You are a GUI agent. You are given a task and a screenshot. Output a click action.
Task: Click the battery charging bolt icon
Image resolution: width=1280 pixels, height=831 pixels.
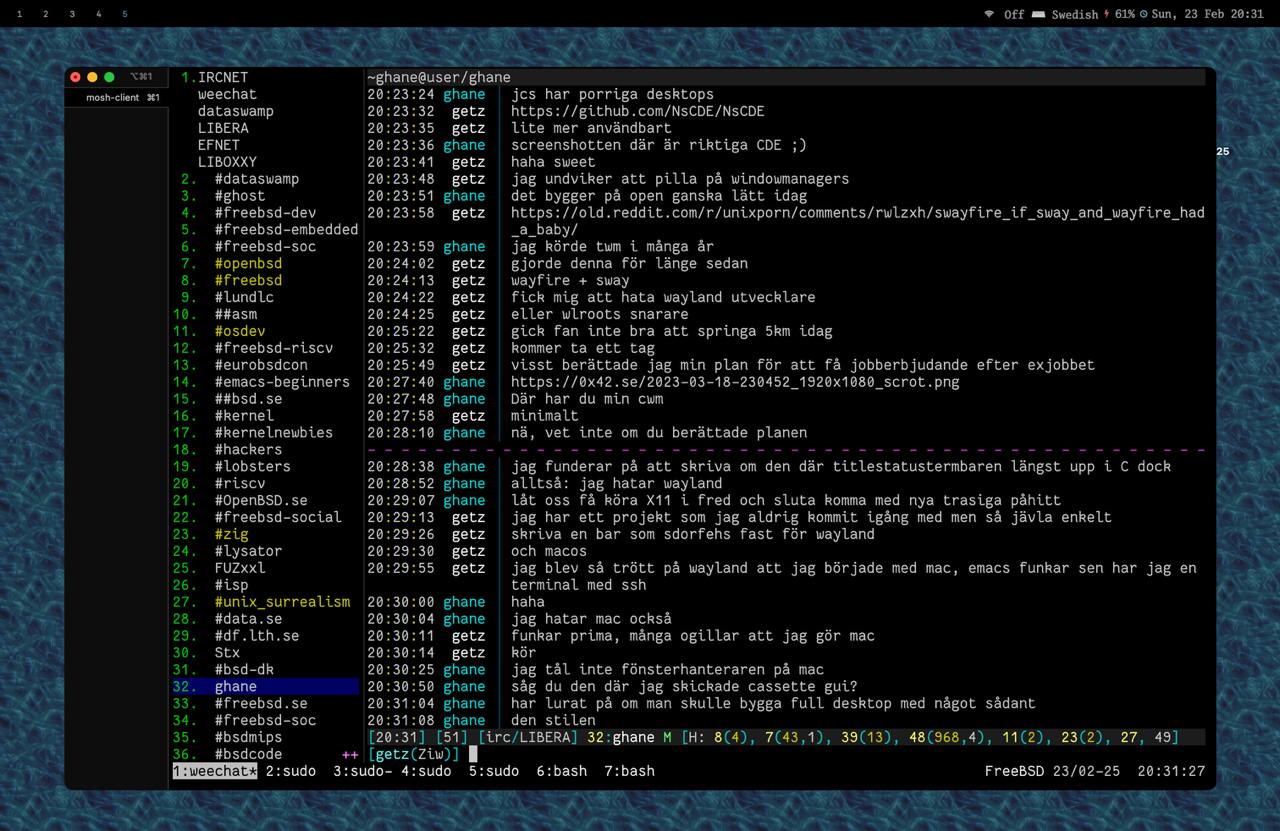[x=1106, y=15]
